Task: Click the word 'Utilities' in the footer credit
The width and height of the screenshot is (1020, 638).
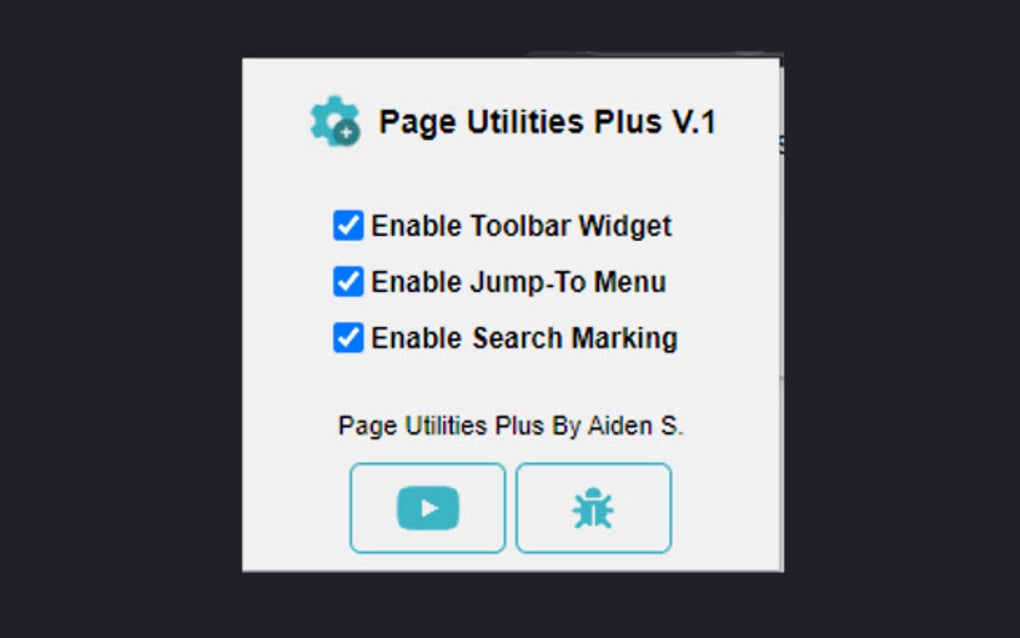Action: pyautogui.click(x=446, y=426)
